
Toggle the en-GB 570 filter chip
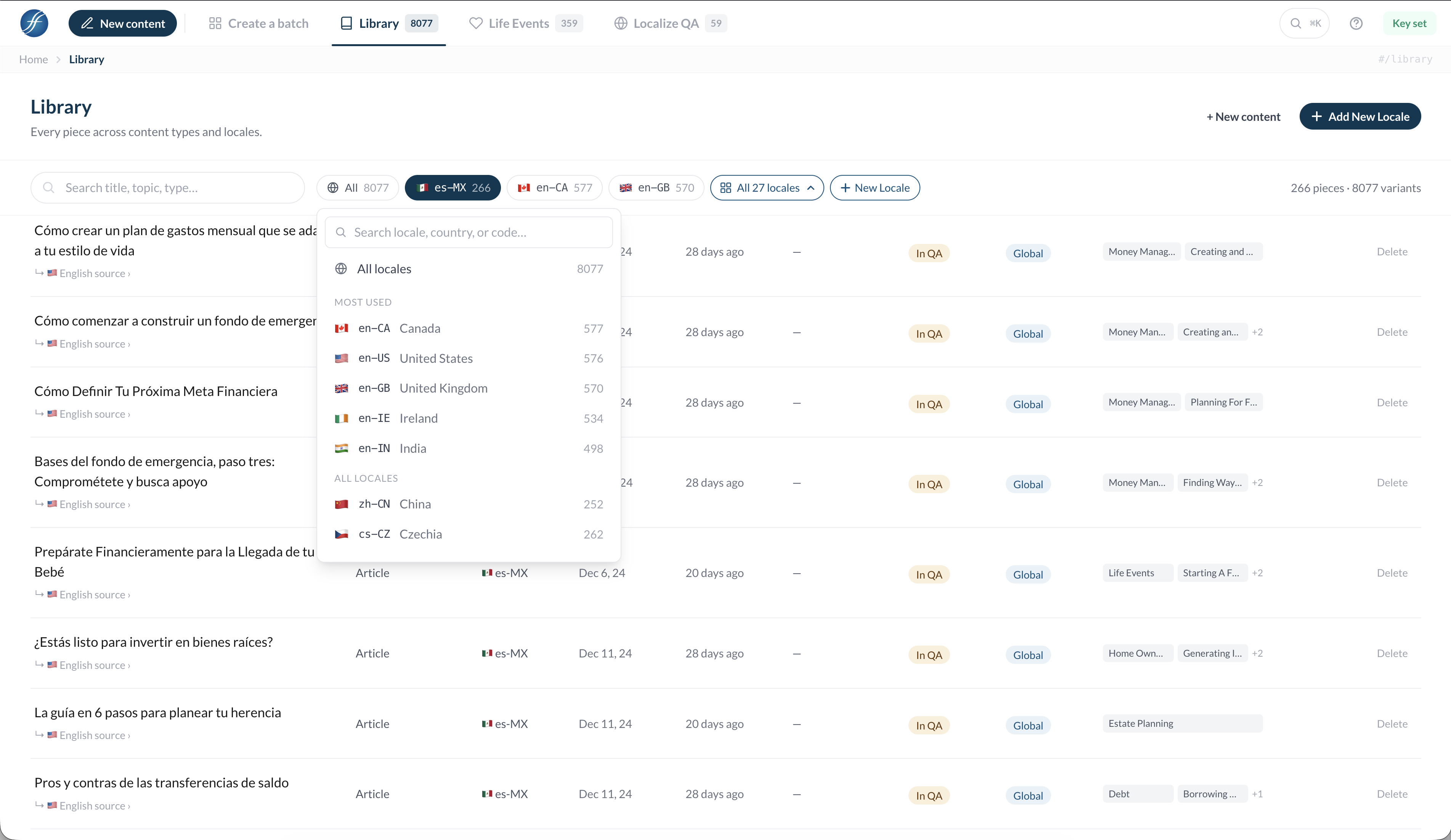pos(656,188)
